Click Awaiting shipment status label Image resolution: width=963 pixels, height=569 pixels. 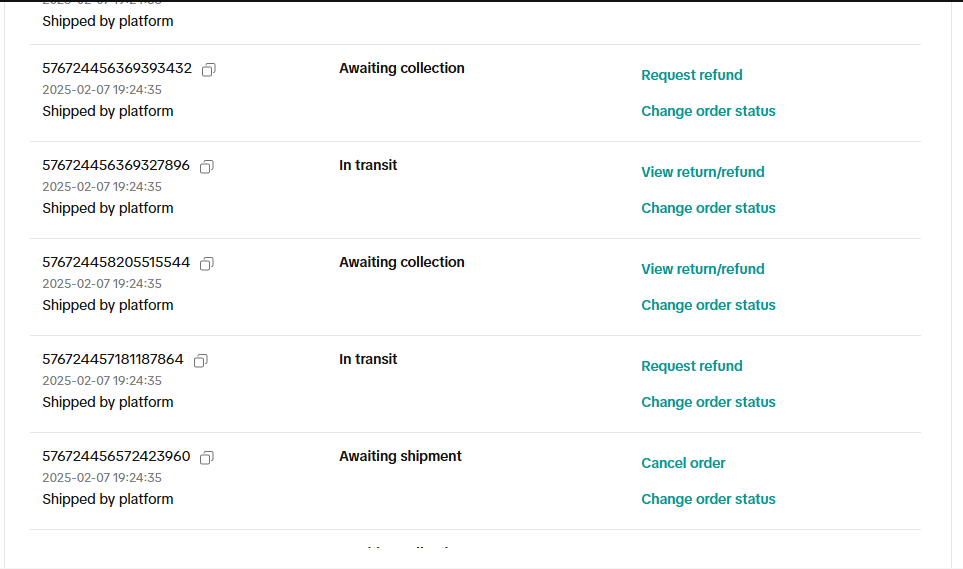(x=400, y=456)
